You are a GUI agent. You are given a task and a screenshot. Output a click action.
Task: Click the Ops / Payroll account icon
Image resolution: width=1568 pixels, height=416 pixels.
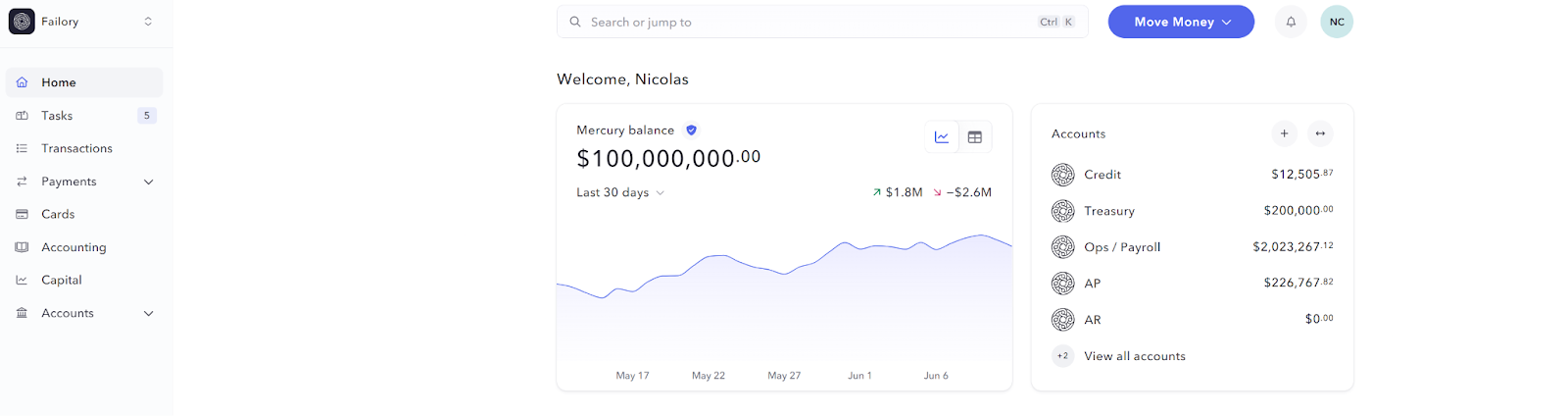[x=1062, y=247]
